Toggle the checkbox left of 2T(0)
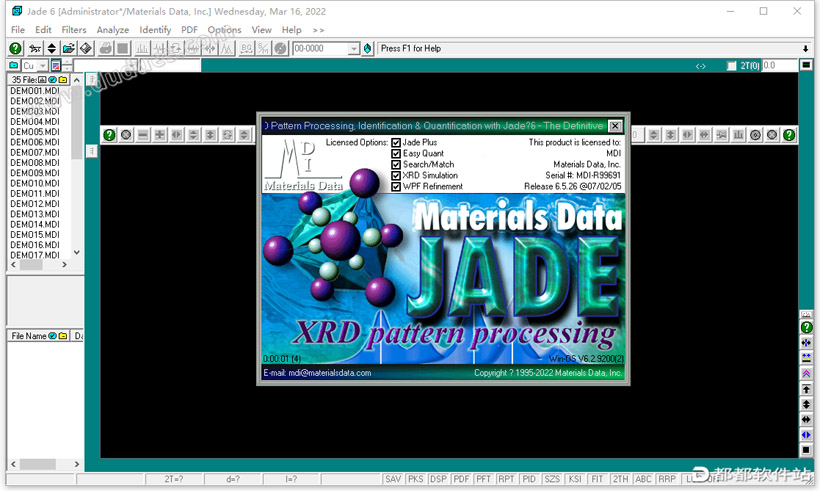The image size is (820, 491). (x=732, y=66)
